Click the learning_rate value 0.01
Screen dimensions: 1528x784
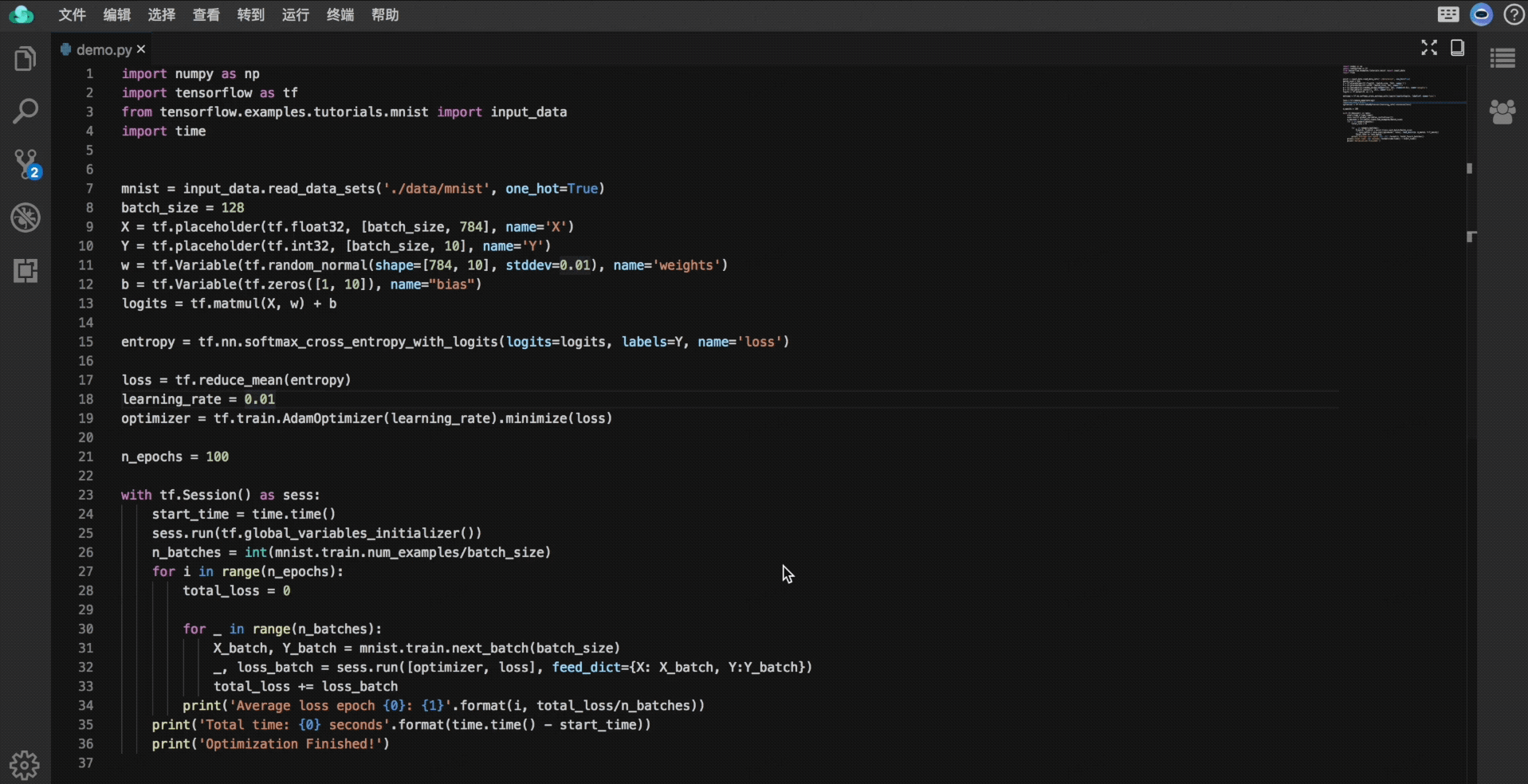pos(259,399)
